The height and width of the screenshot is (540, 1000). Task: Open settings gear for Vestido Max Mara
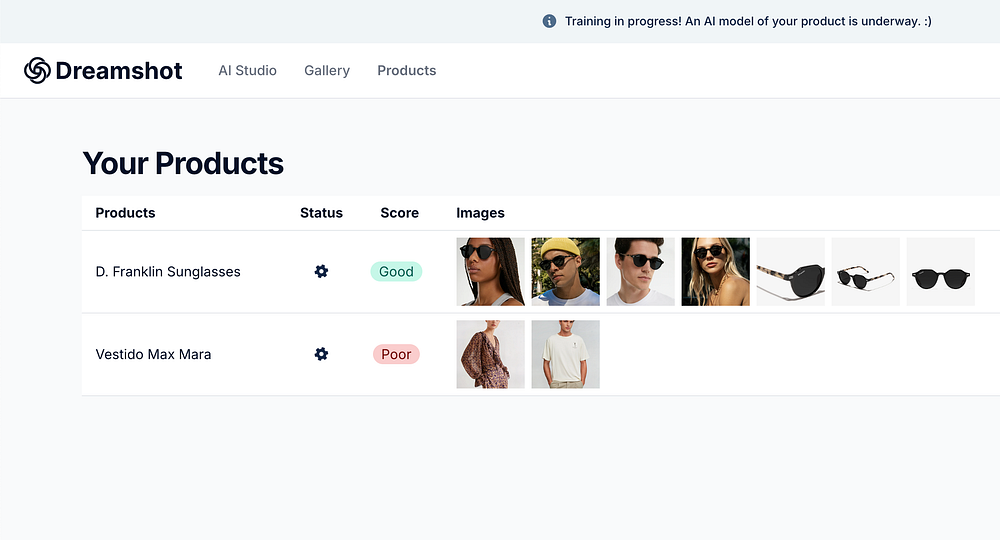point(321,354)
